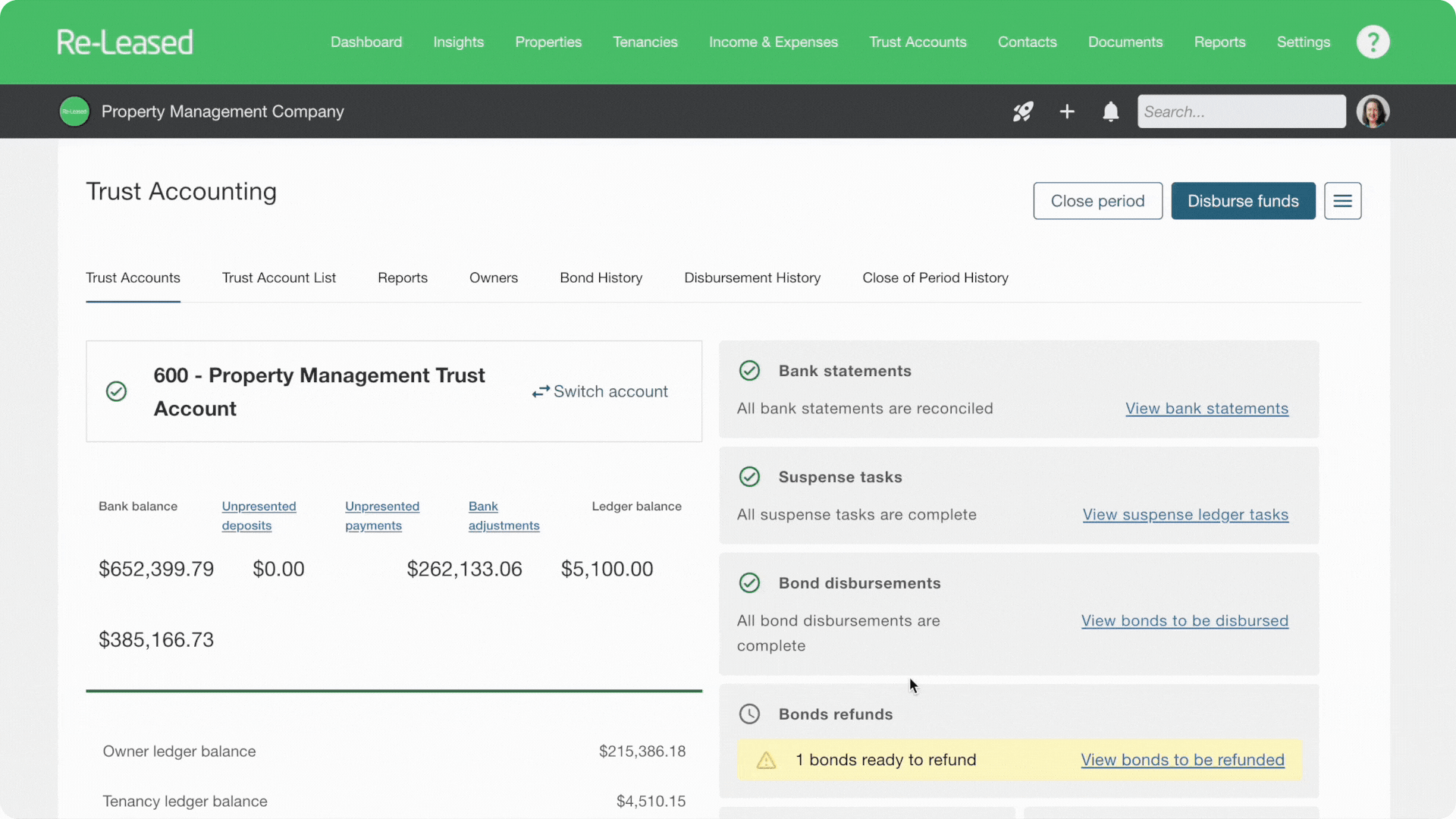1456x819 pixels.
Task: Click View bonds to be refunded
Action: click(1182, 760)
